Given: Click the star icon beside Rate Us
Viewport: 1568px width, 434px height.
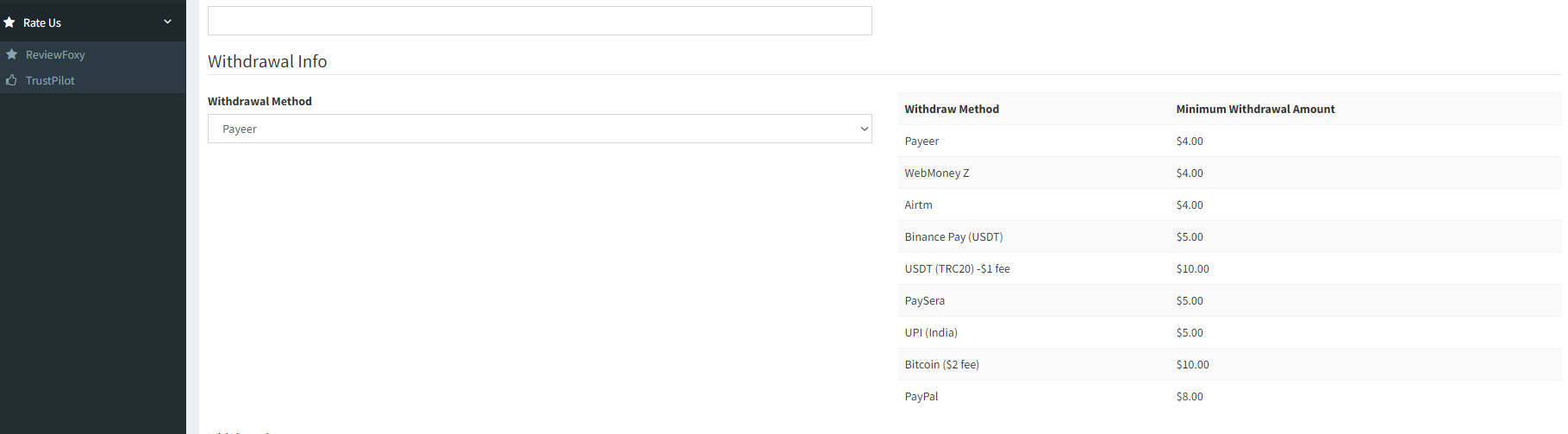Looking at the screenshot, I should (x=9, y=22).
